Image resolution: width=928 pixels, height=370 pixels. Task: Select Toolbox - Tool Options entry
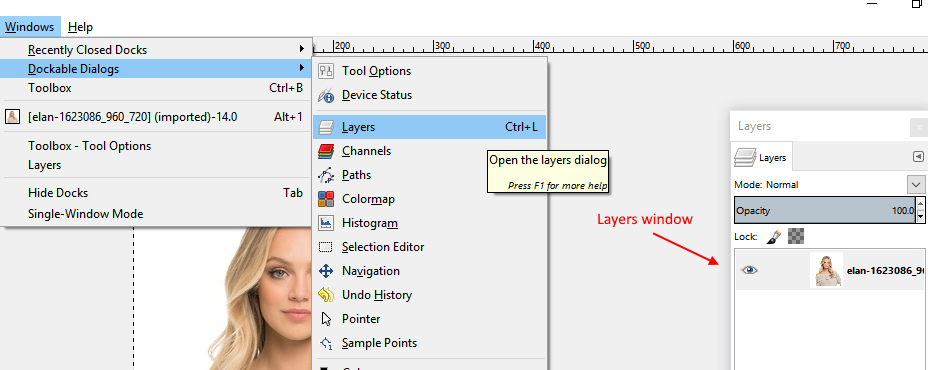click(x=156, y=146)
